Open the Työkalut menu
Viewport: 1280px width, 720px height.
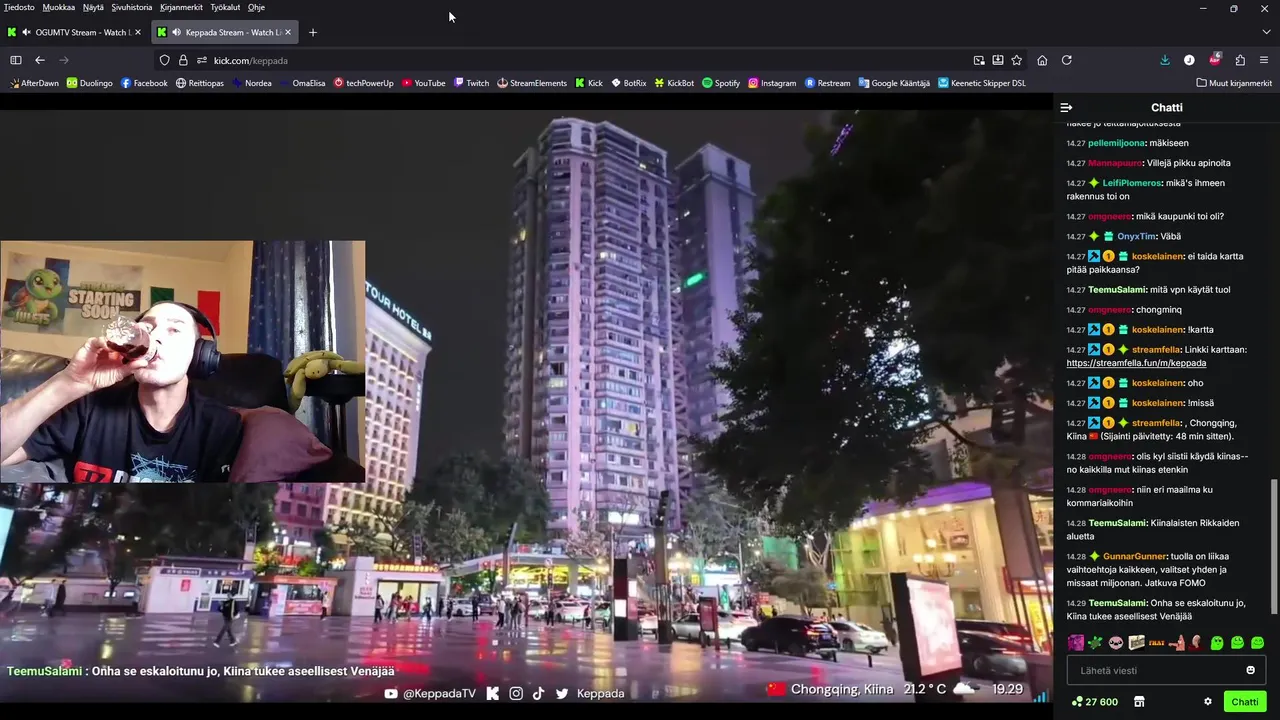click(x=225, y=7)
